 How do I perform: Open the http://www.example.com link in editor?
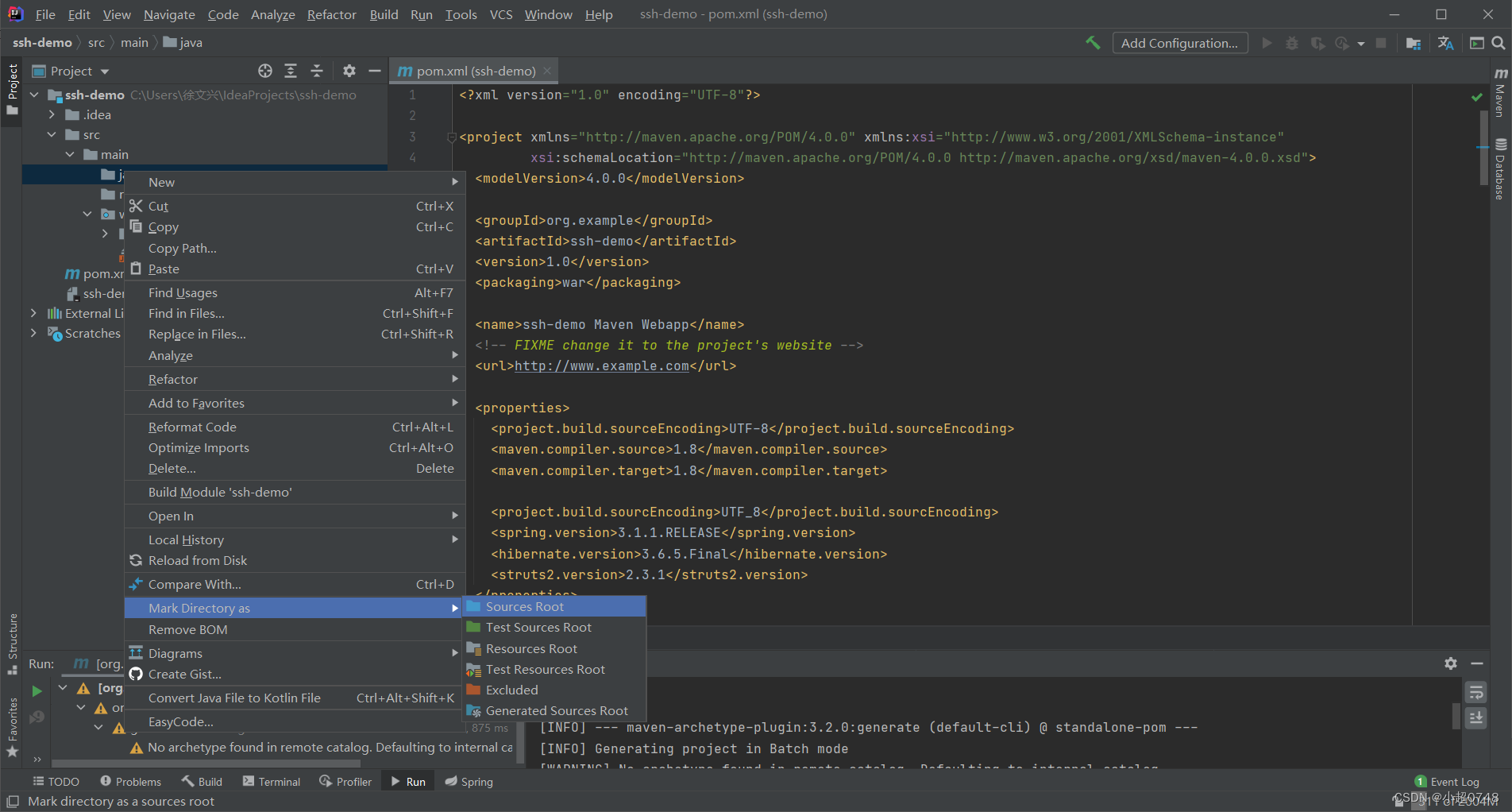pyautogui.click(x=601, y=366)
